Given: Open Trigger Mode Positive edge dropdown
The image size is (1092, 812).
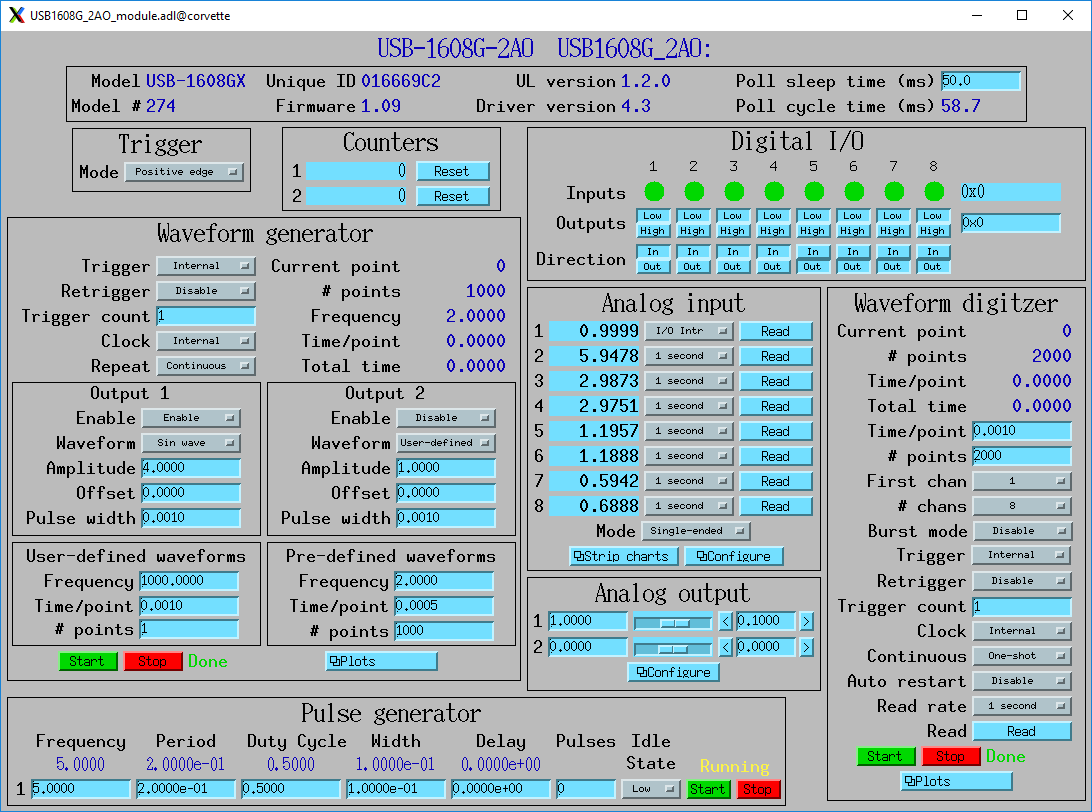Looking at the screenshot, I should click(184, 172).
